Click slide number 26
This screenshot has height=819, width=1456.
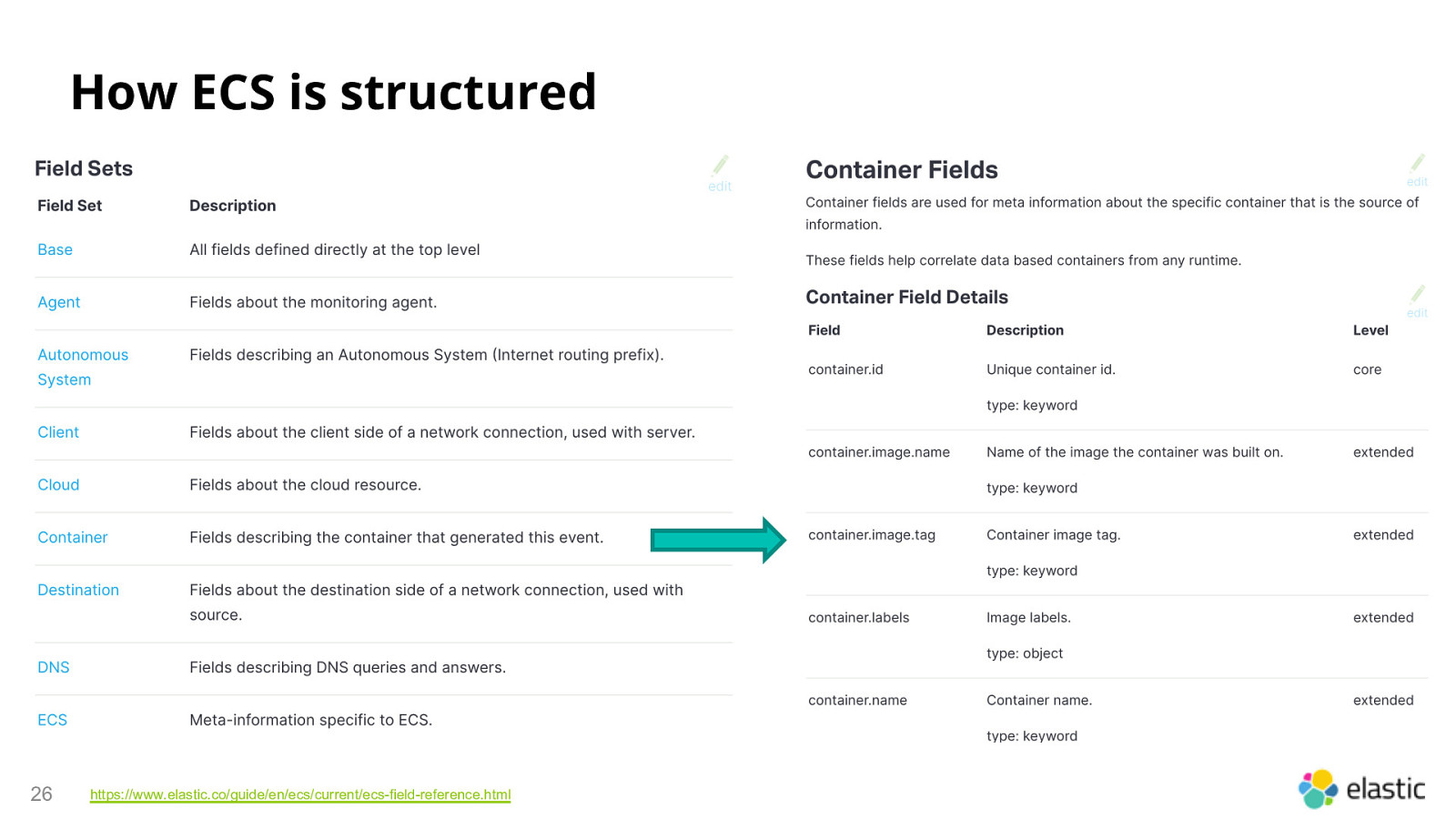coord(42,794)
